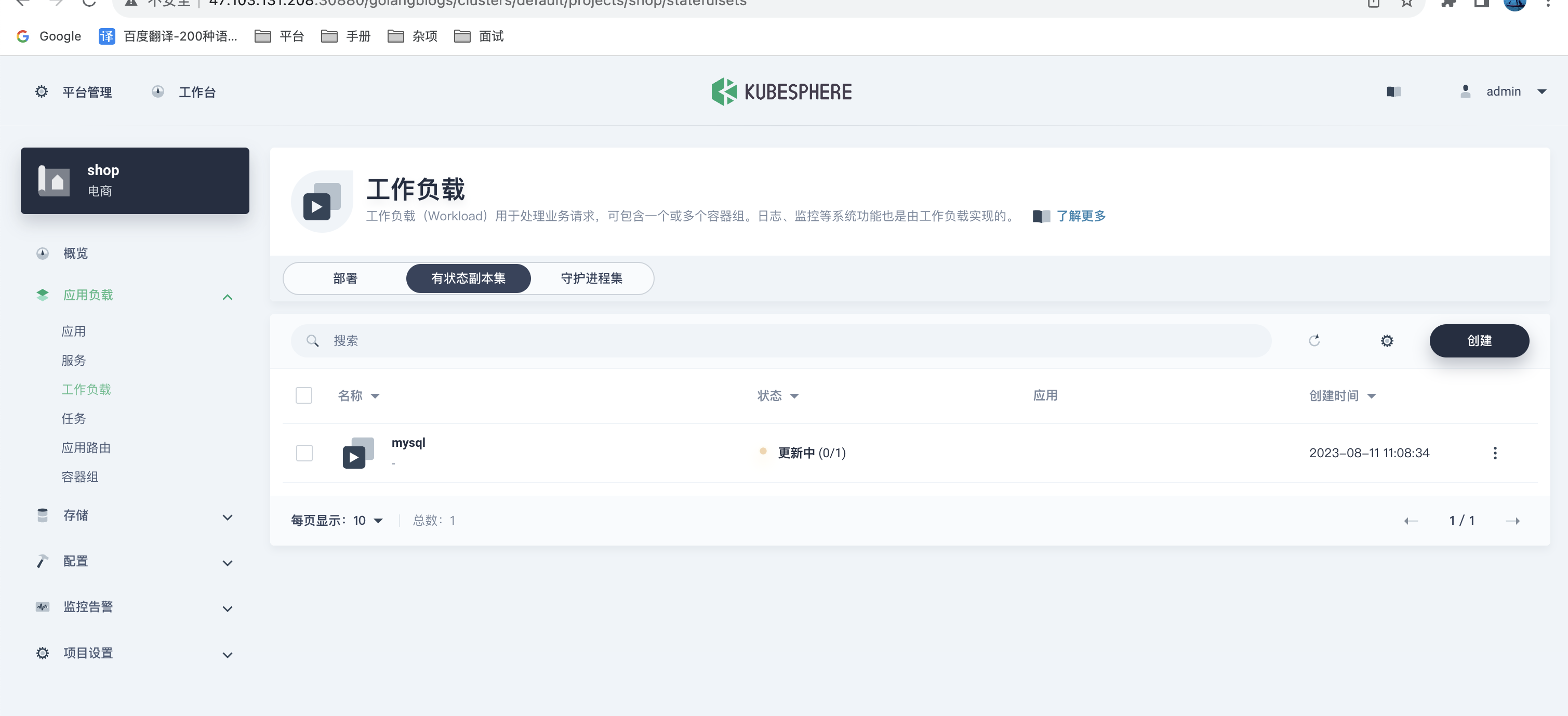Open the mysql workload name link
The width and height of the screenshot is (1568, 716).
point(408,443)
